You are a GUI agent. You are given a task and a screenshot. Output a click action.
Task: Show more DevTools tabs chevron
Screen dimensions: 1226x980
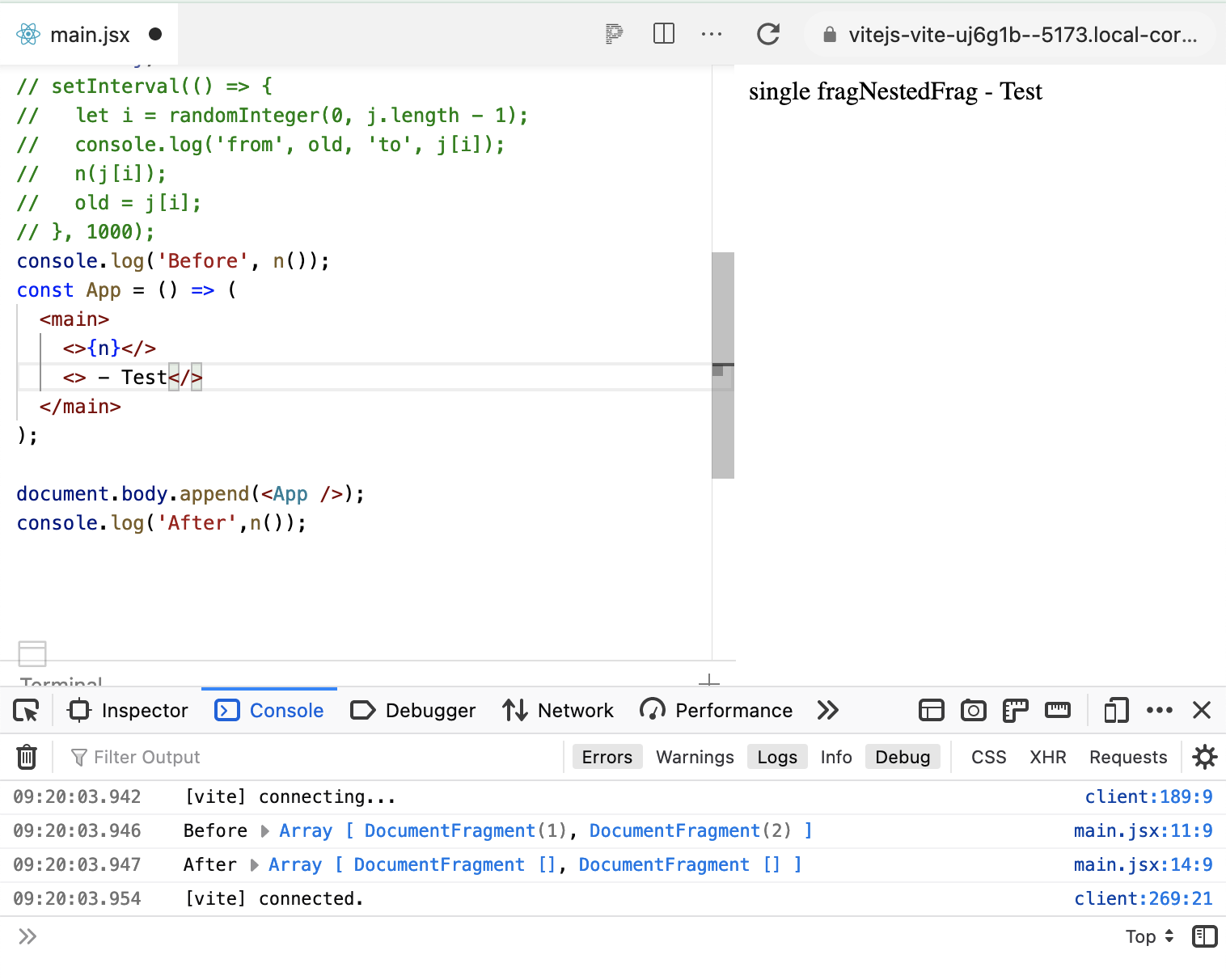828,711
